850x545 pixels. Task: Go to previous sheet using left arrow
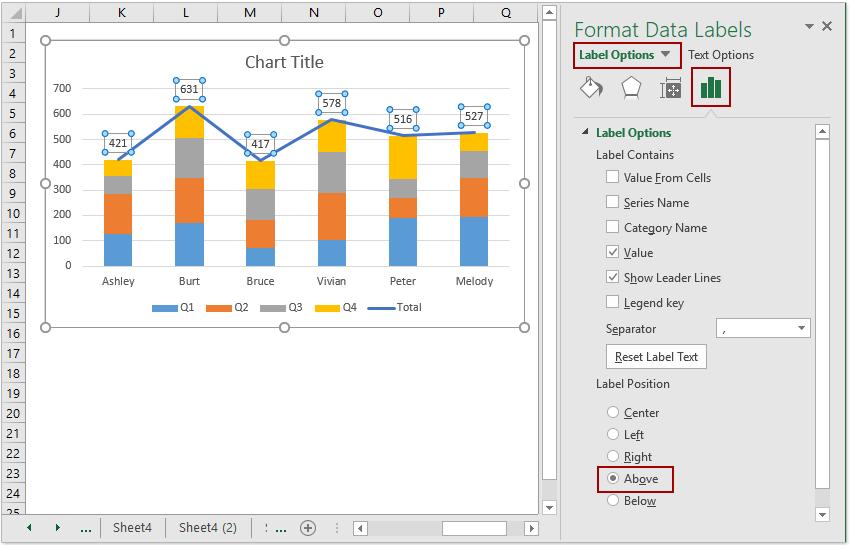tap(29, 528)
